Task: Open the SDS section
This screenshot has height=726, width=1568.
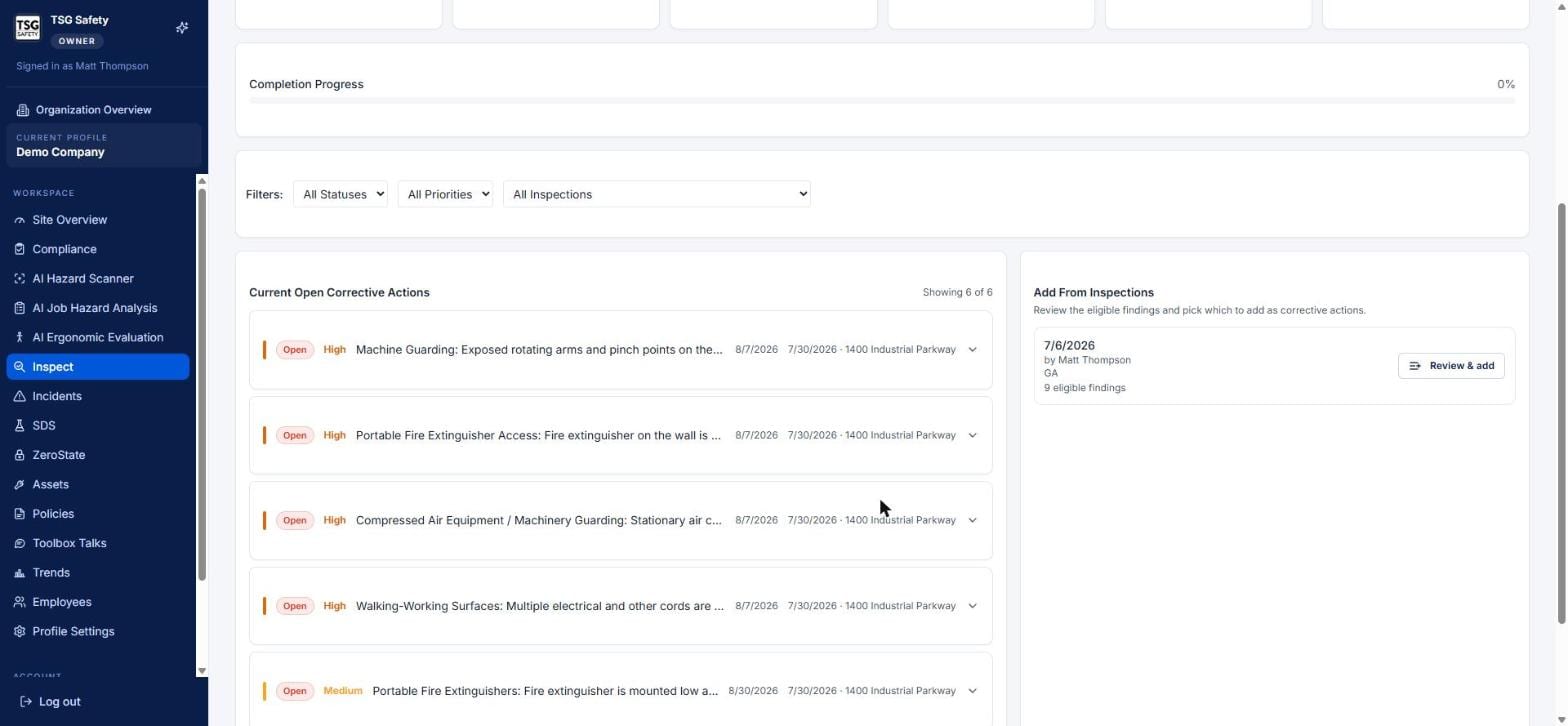Action: coord(98,426)
